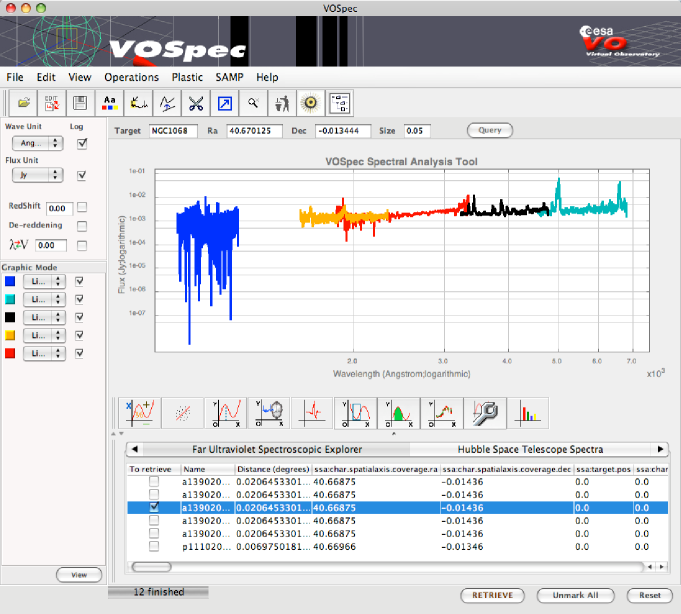Click the wrench tool icon

click(487, 411)
